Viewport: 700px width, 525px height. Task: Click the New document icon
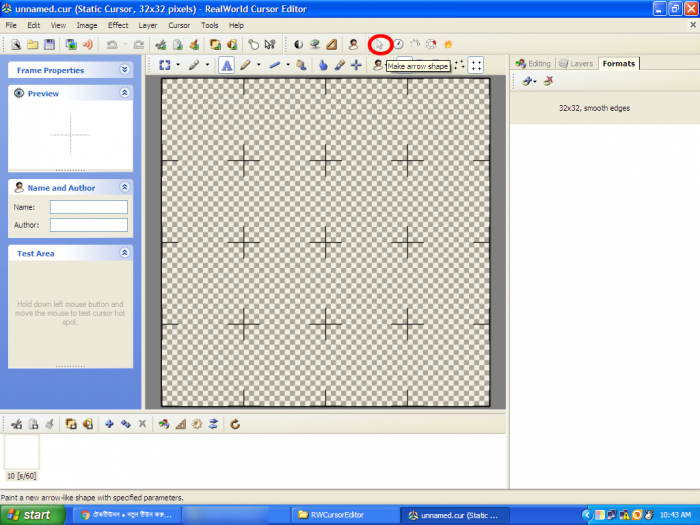(16, 45)
